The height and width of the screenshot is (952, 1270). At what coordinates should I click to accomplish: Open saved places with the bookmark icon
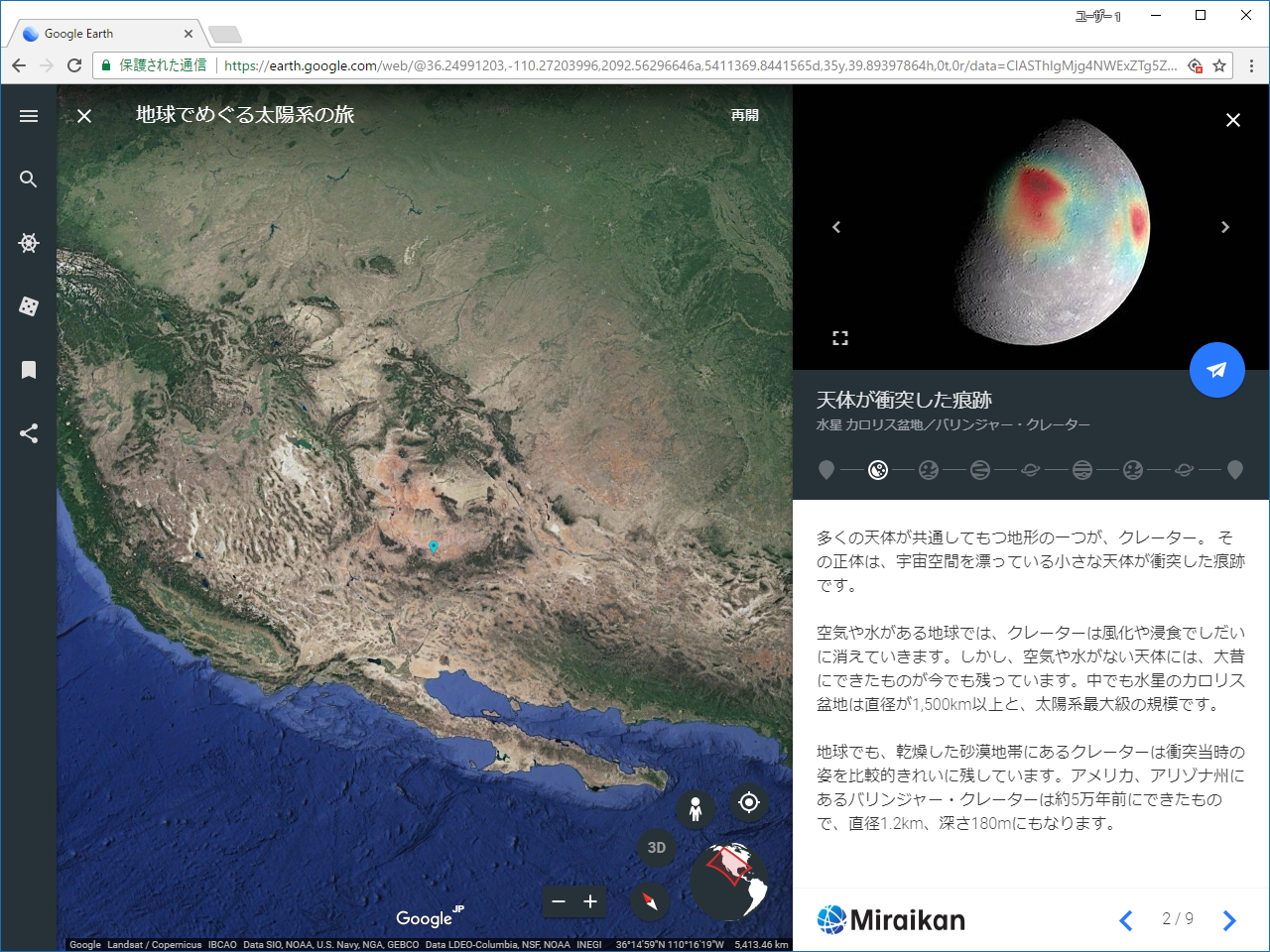(x=29, y=370)
